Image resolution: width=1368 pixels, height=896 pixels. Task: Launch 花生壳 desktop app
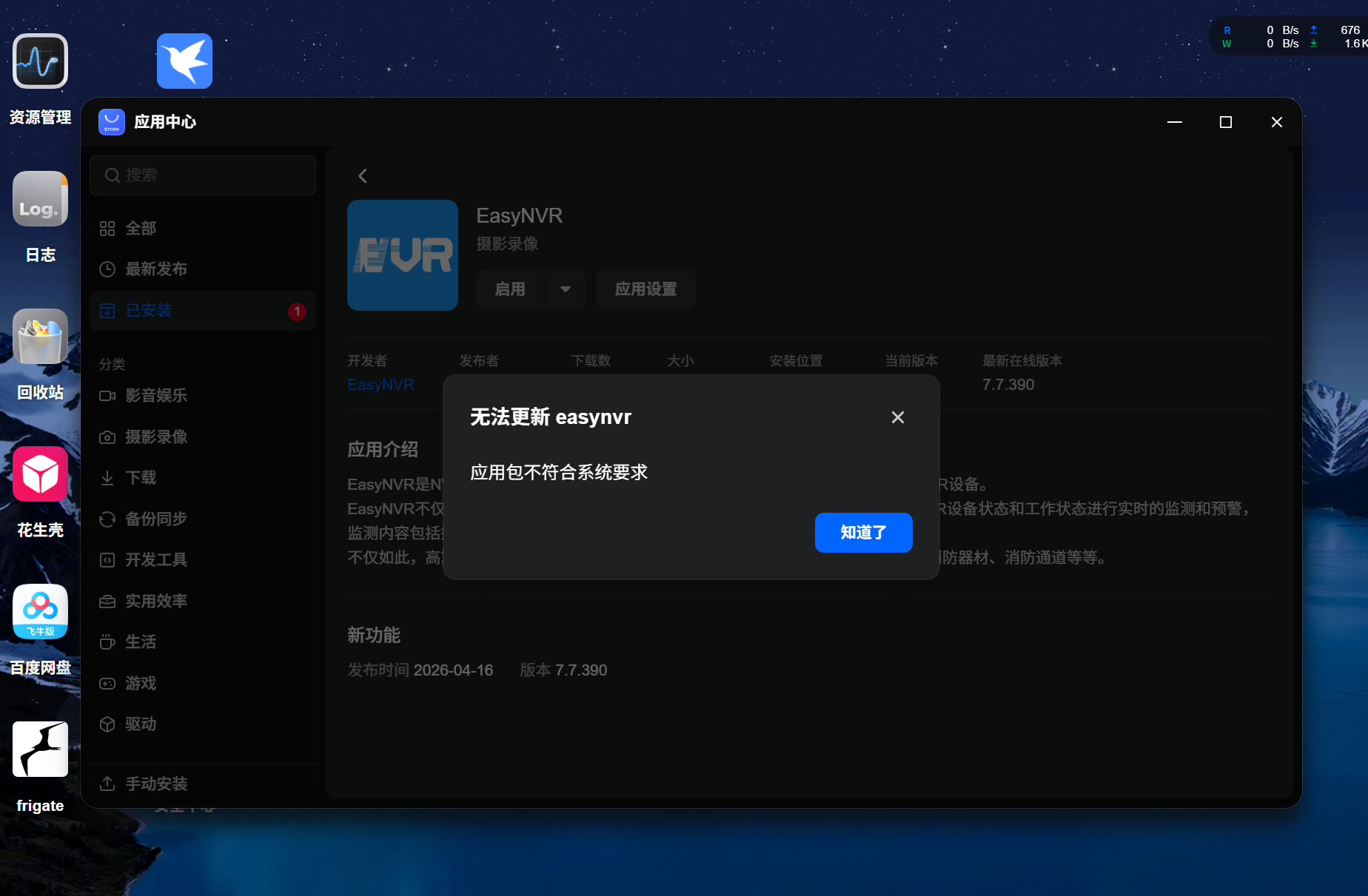40,474
